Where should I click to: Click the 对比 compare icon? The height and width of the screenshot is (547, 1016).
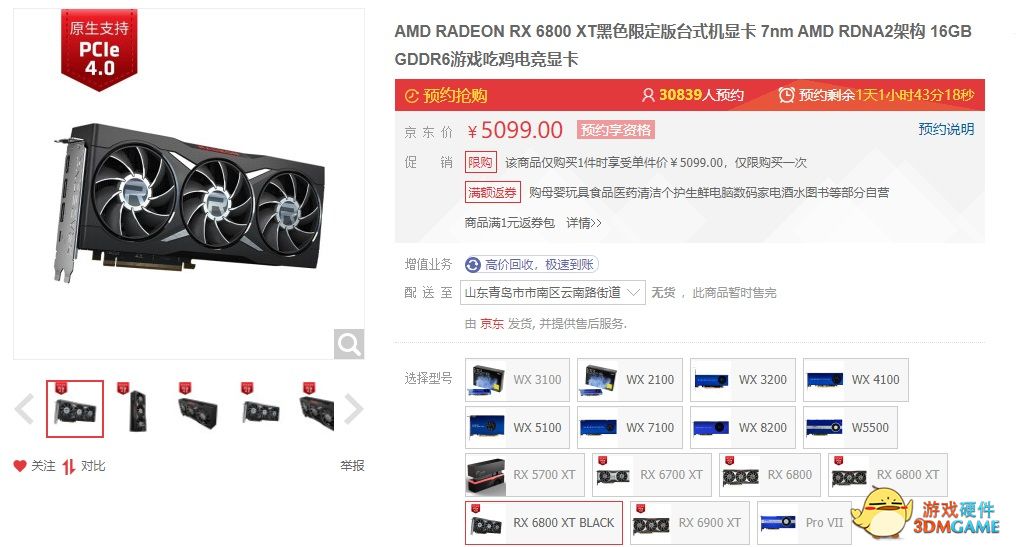(x=69, y=466)
